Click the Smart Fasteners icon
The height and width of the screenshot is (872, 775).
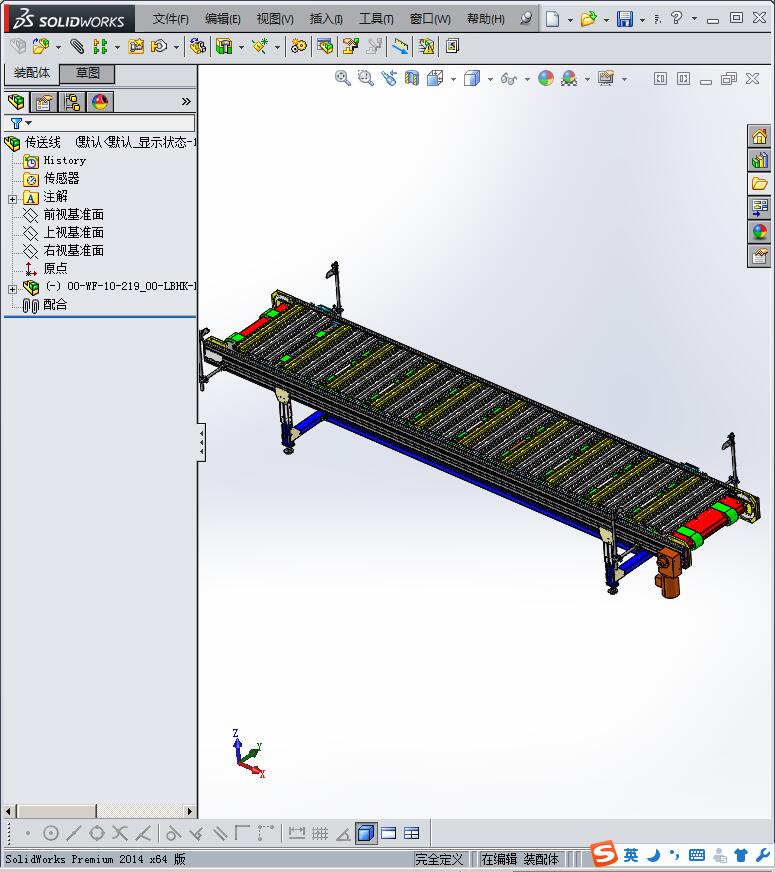click(x=136, y=46)
